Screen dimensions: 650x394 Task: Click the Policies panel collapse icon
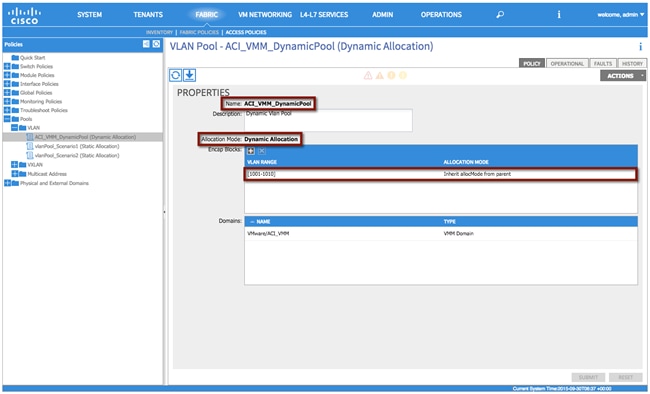click(146, 44)
